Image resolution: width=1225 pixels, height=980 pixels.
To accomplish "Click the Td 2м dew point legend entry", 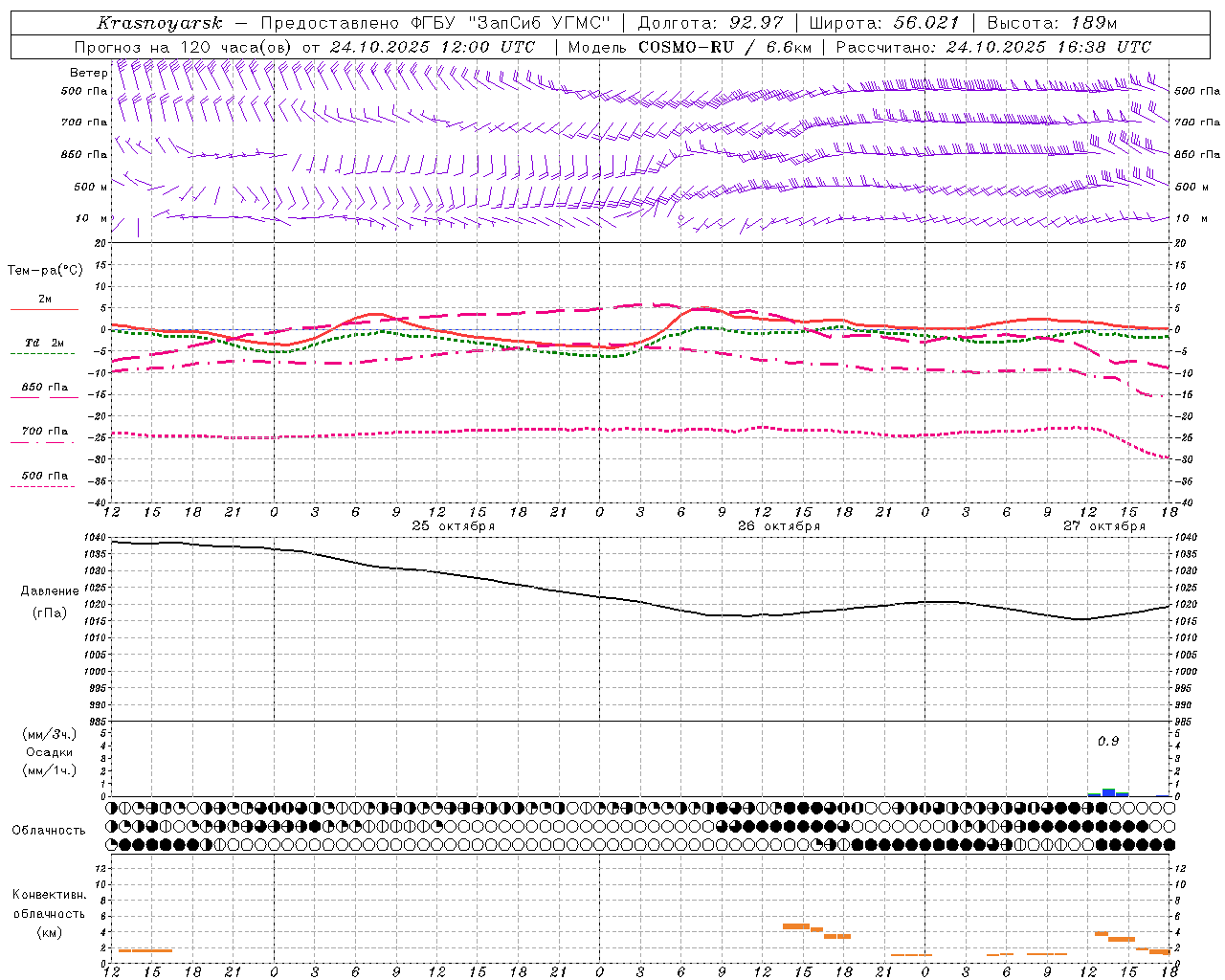I will (44, 343).
